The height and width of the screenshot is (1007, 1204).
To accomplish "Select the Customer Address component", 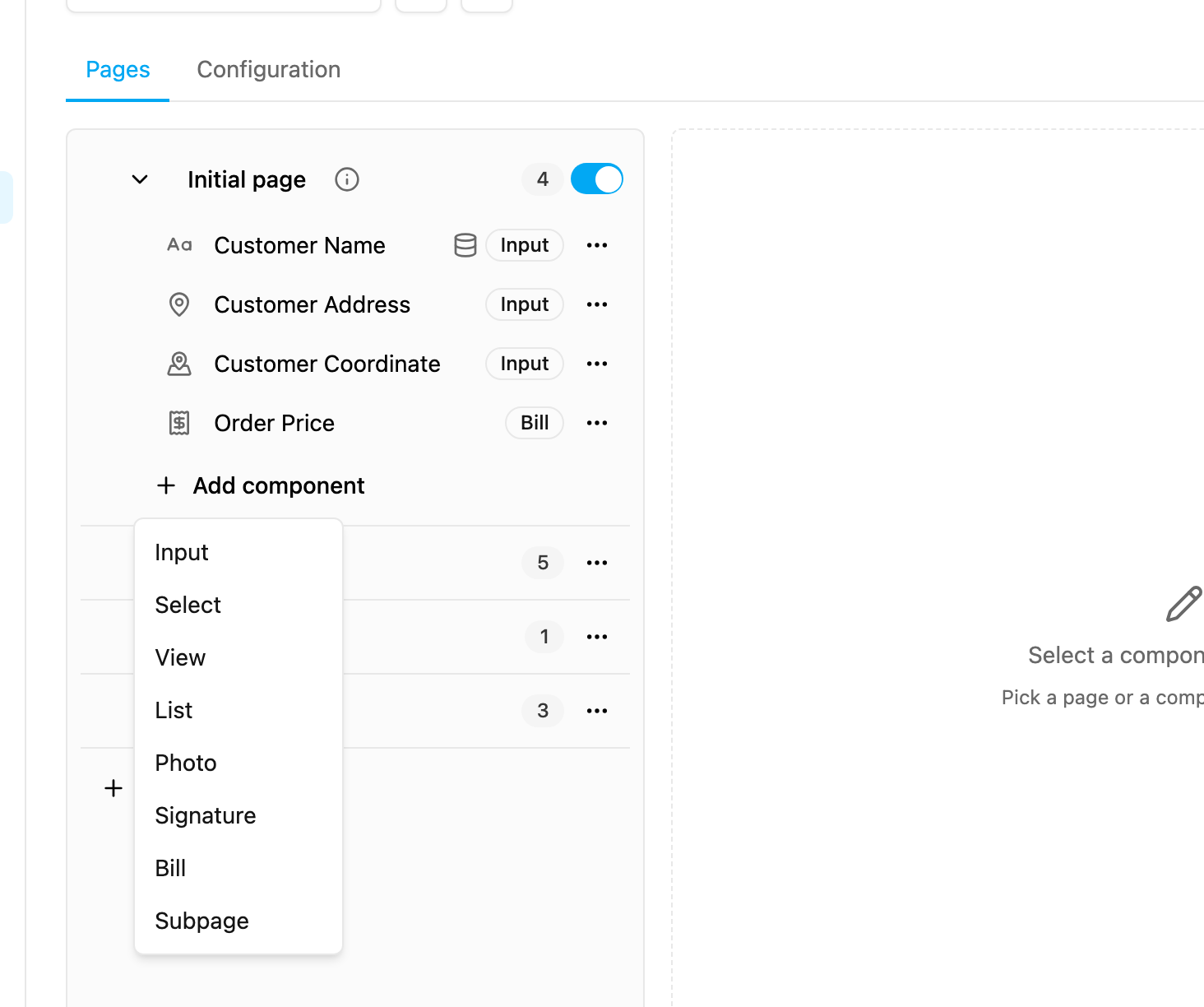I will (x=313, y=304).
